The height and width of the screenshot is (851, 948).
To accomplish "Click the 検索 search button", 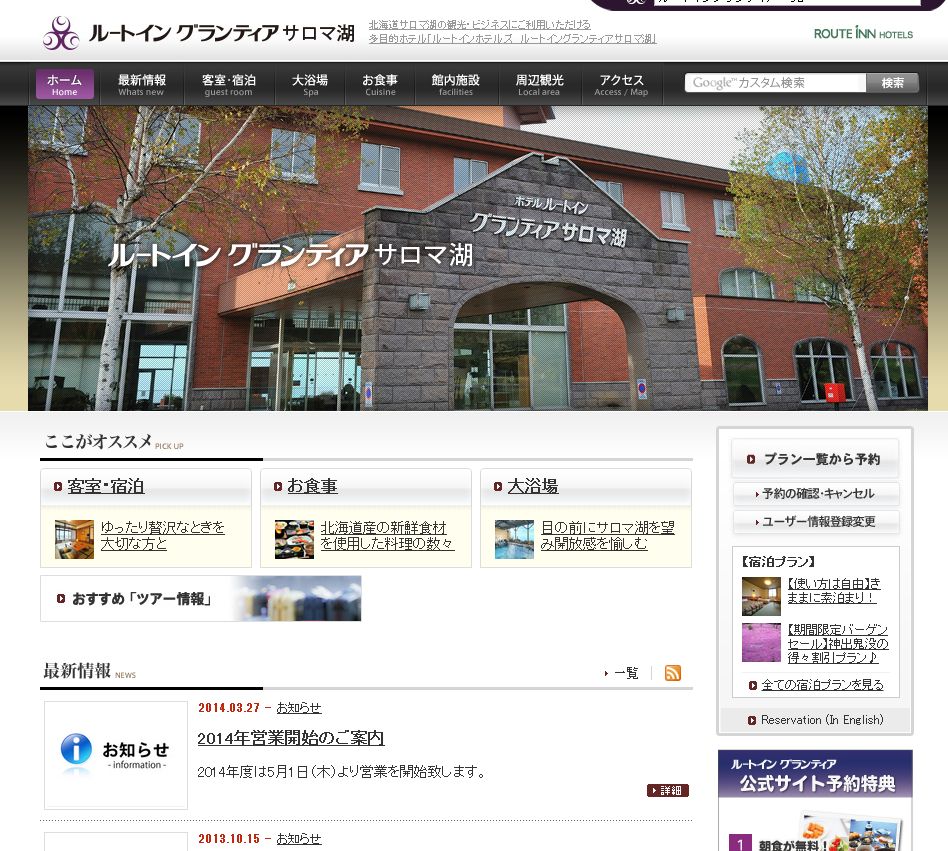I will (x=892, y=83).
